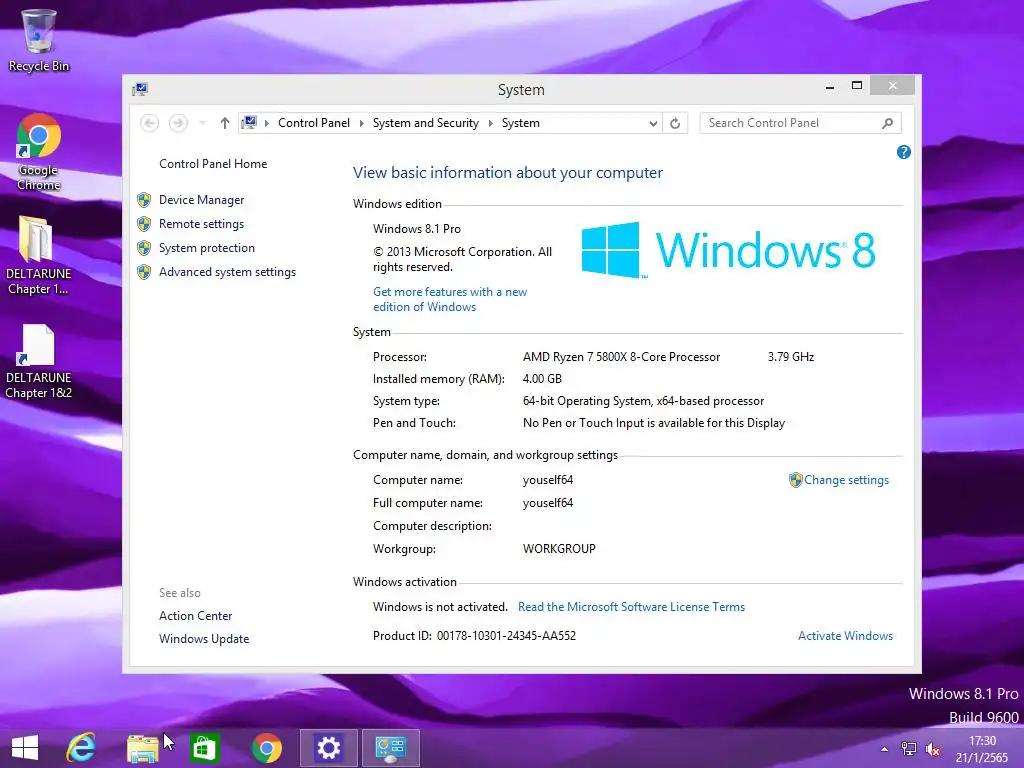Open Remote settings link
This screenshot has height=768, width=1024.
(x=201, y=224)
